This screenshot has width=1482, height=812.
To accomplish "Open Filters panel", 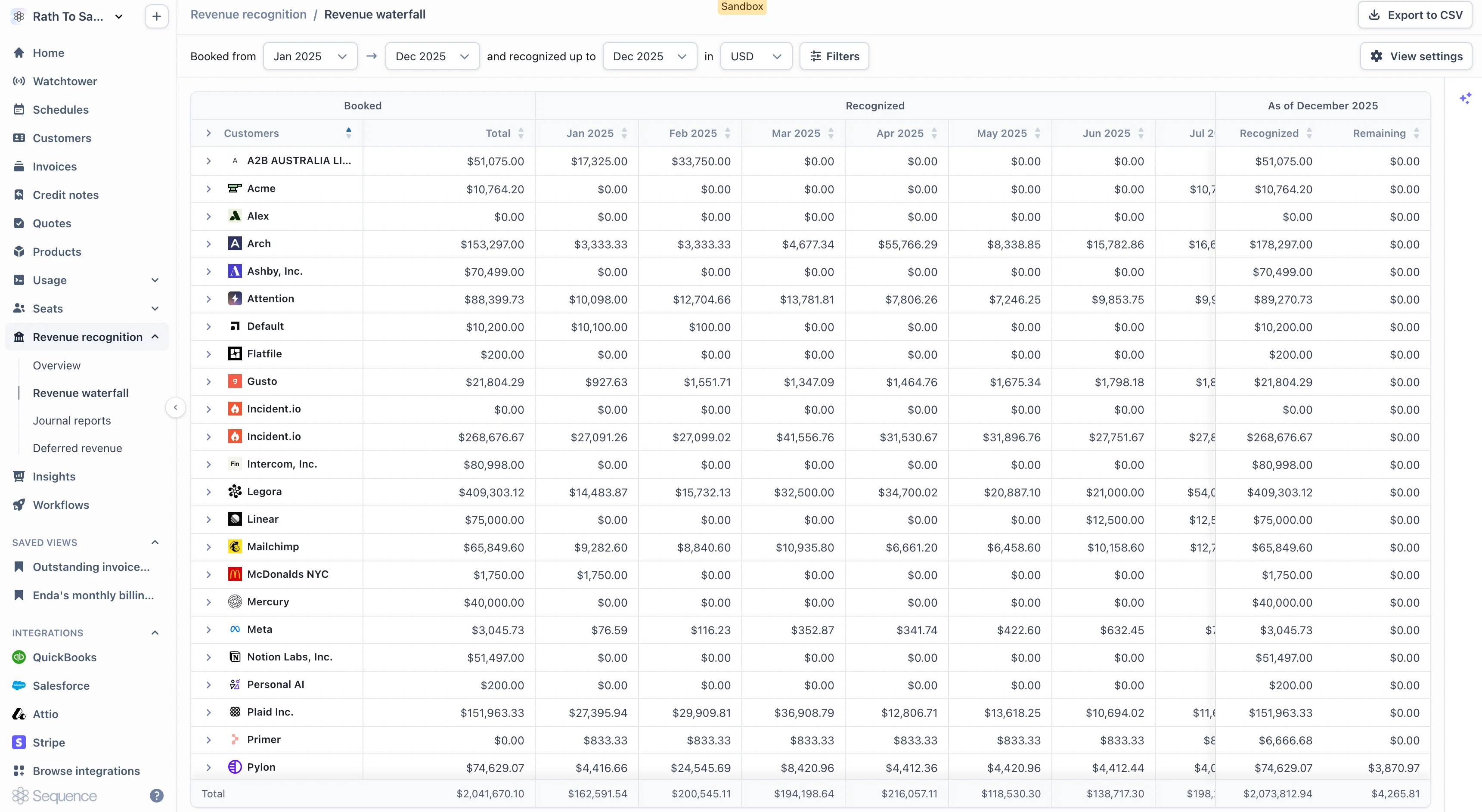I will [x=834, y=56].
